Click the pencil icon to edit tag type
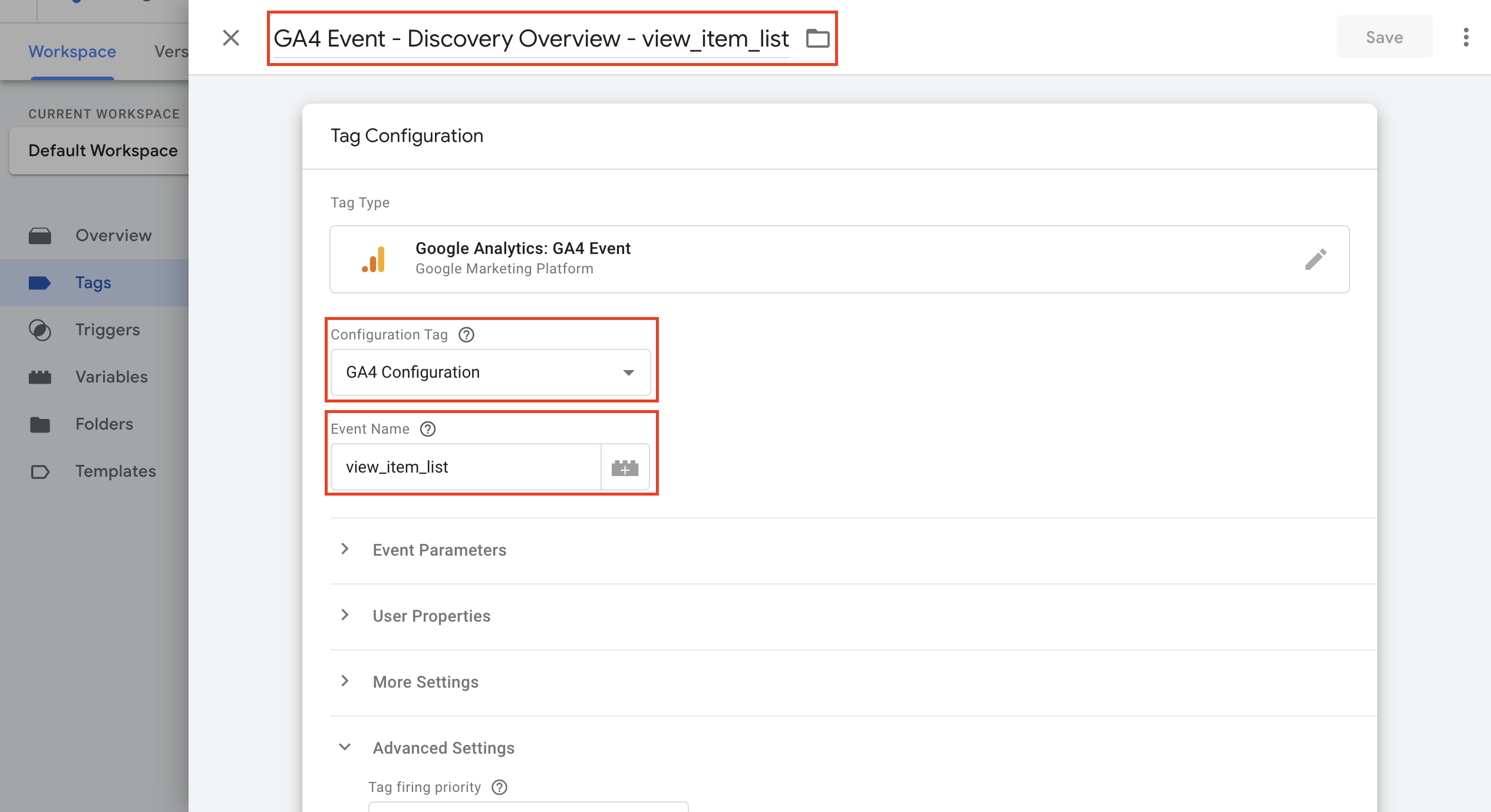The height and width of the screenshot is (812, 1491). (1315, 259)
